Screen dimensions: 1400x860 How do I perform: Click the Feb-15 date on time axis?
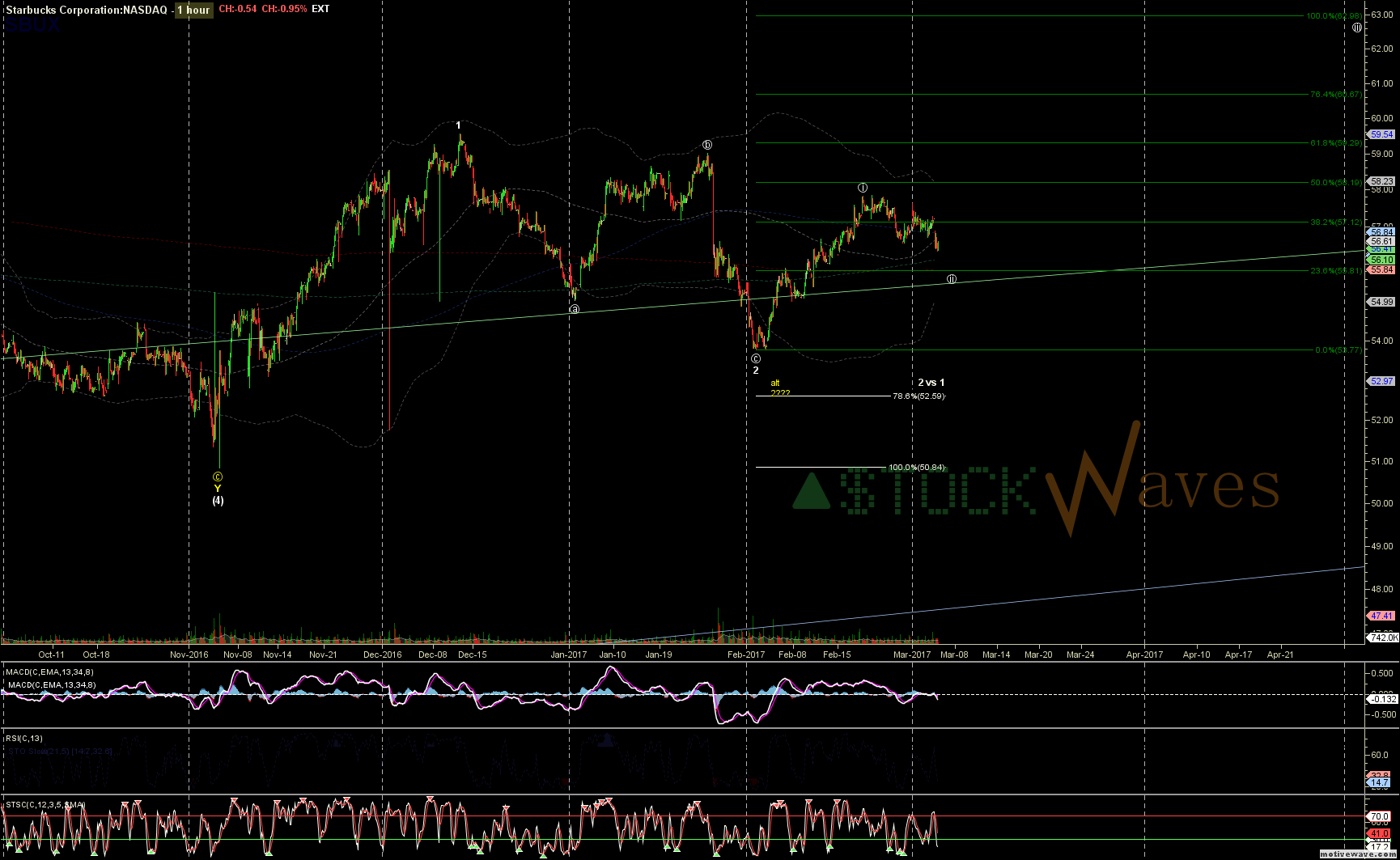point(837,655)
